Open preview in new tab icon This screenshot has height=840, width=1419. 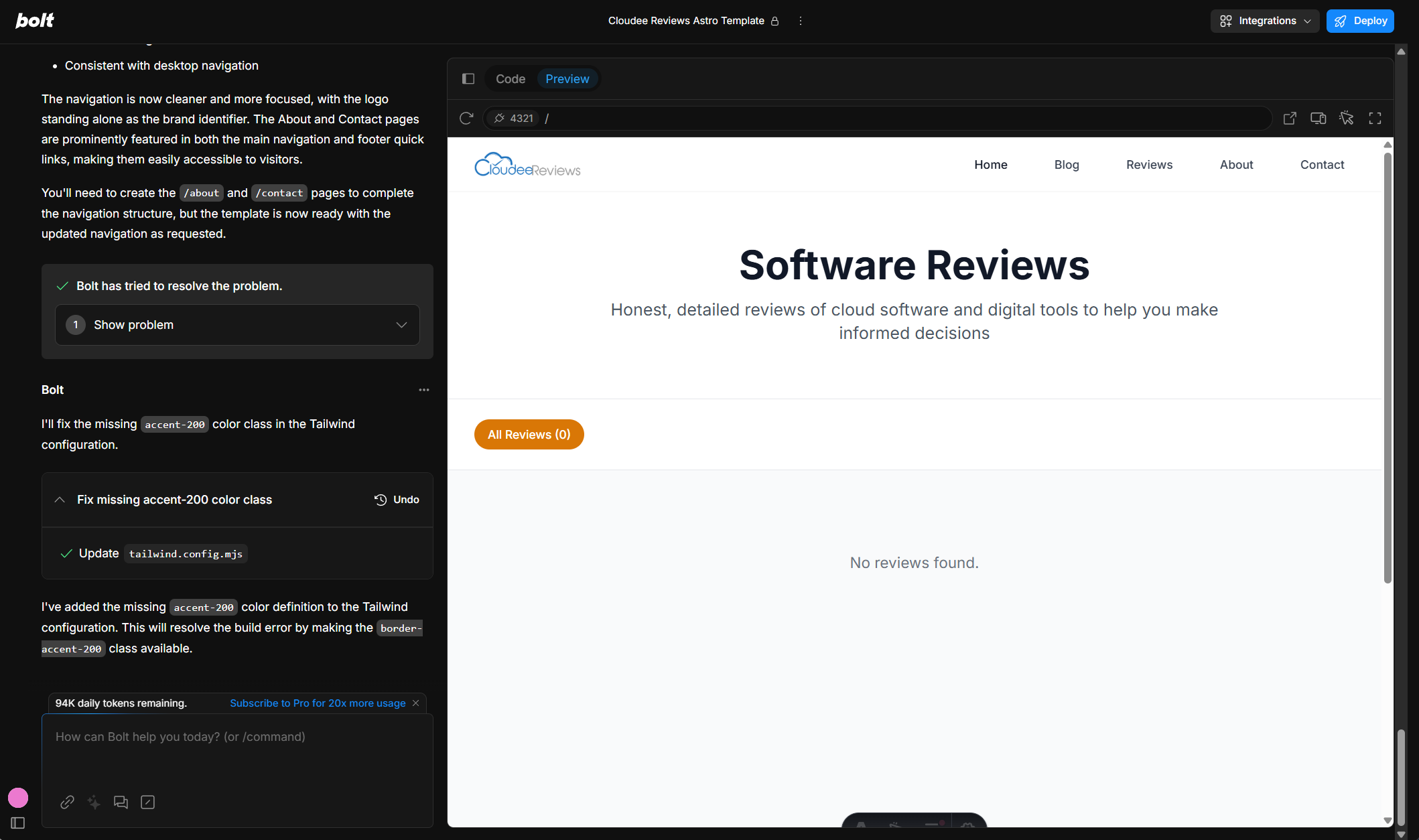tap(1290, 119)
